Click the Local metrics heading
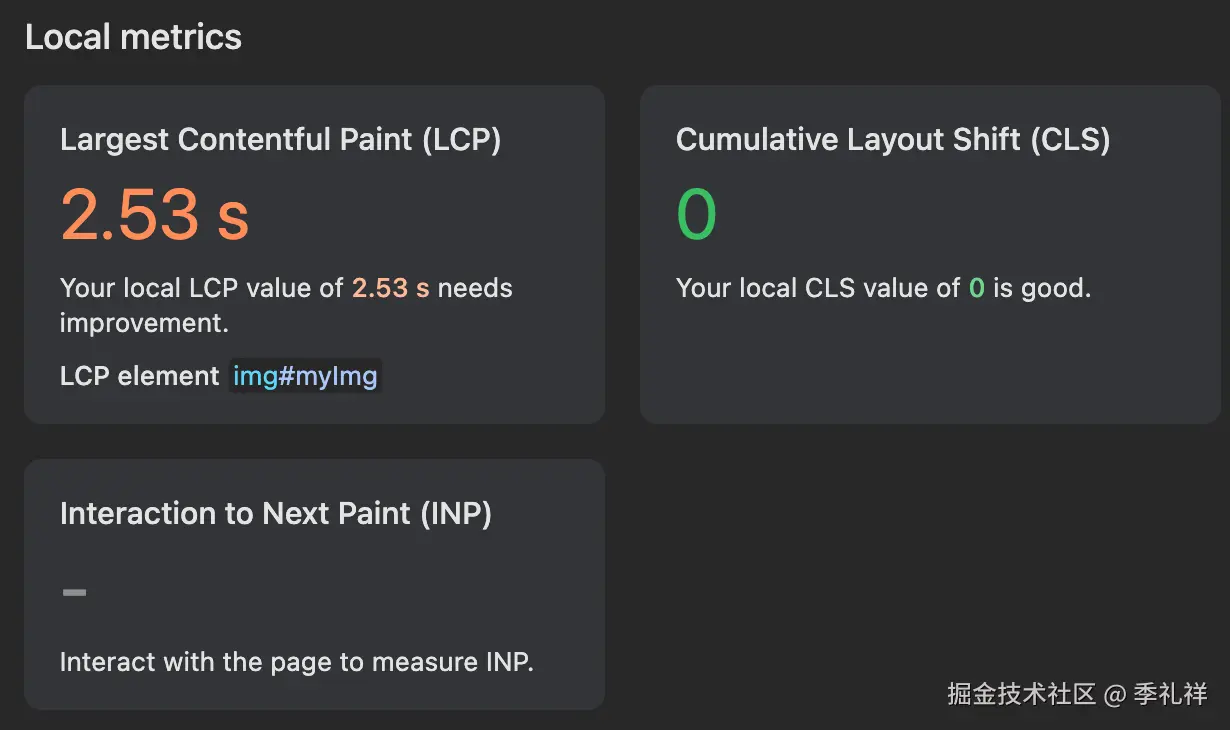The width and height of the screenshot is (1230, 730). pos(133,38)
